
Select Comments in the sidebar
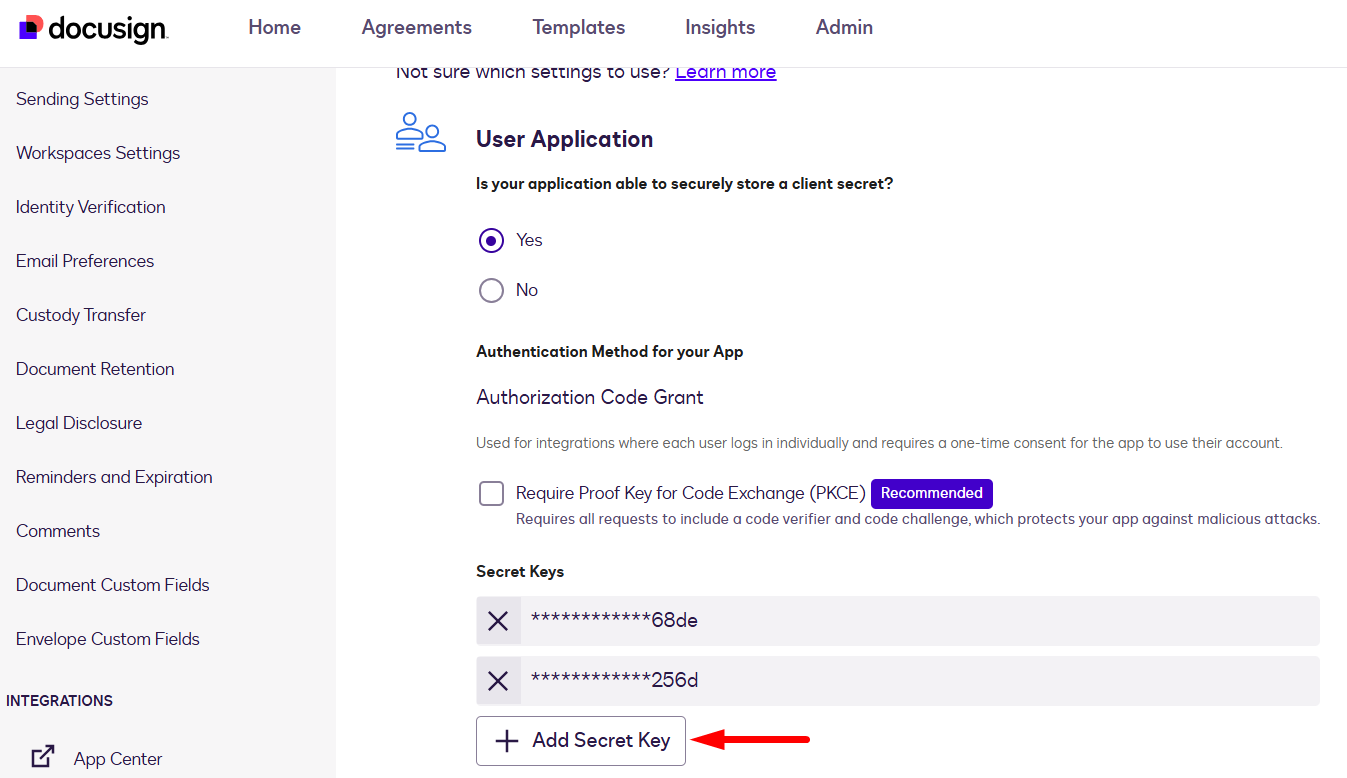click(58, 531)
